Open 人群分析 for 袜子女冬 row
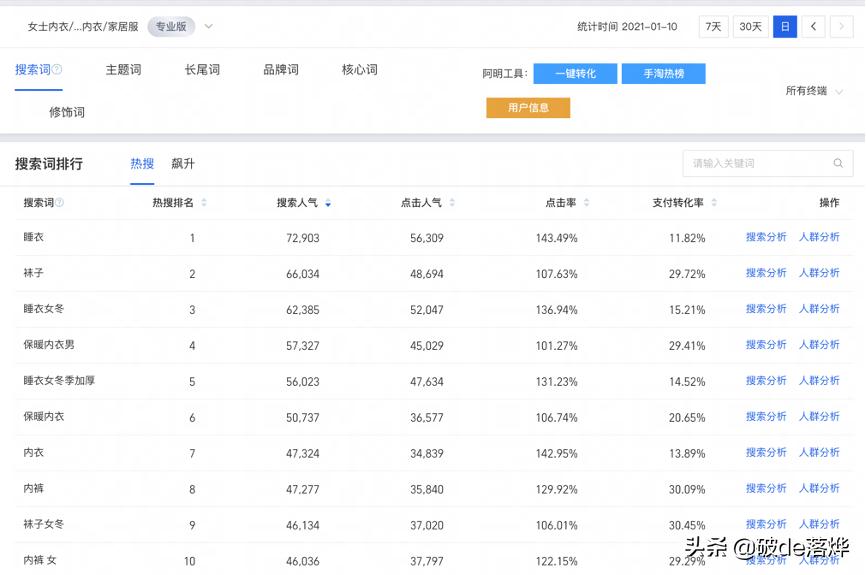Screen dimensions: 866x575 pyautogui.click(x=819, y=524)
